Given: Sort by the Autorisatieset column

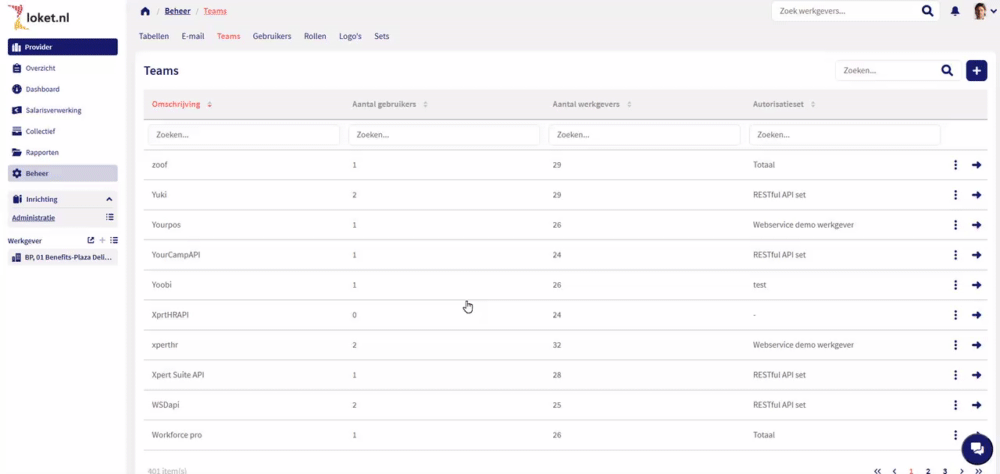Looking at the screenshot, I should (784, 104).
